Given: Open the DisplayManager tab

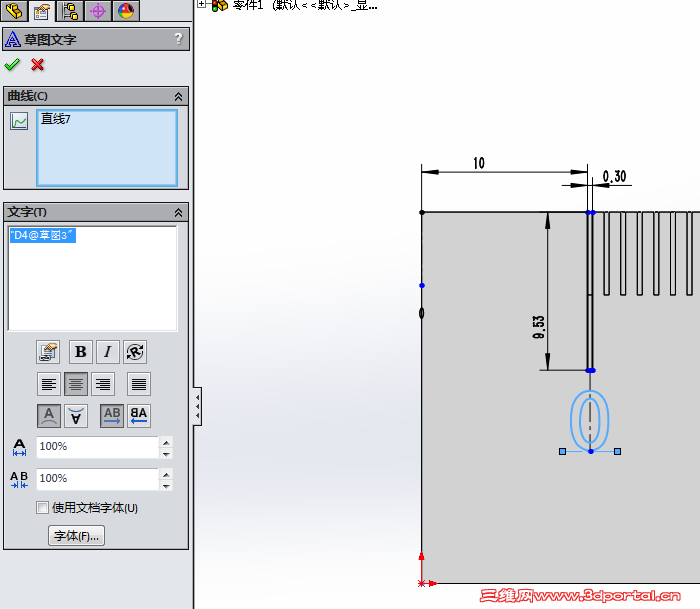Looking at the screenshot, I should tap(126, 11).
